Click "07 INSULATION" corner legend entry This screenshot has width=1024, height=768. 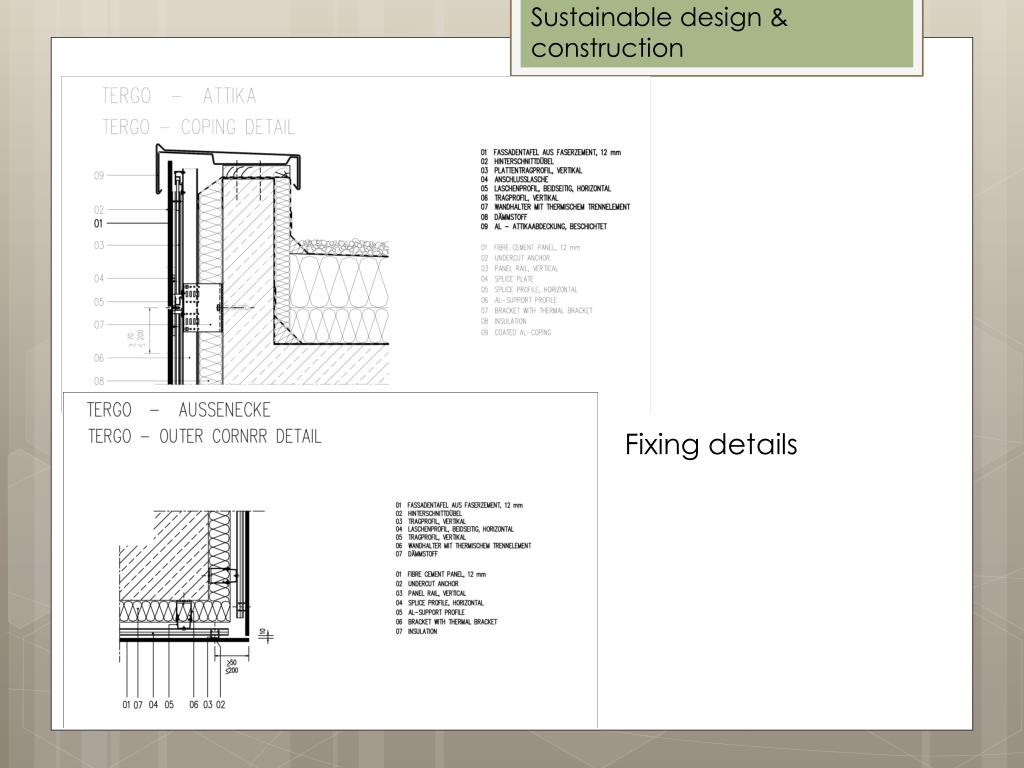click(x=417, y=632)
